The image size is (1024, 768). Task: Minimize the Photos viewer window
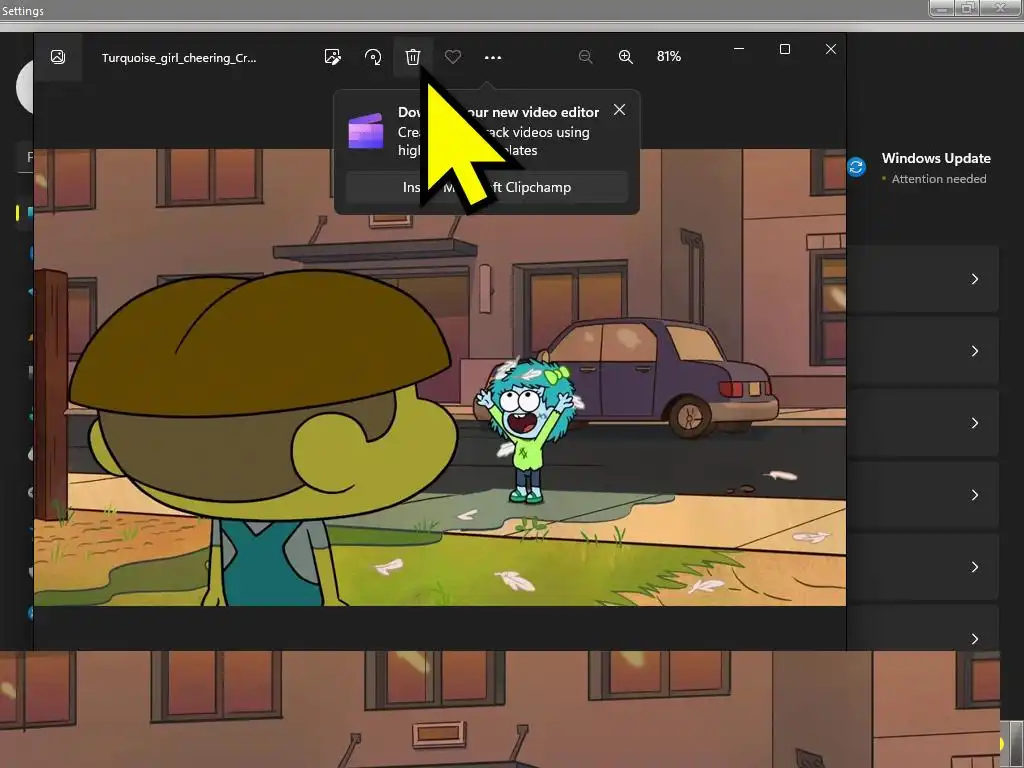[x=739, y=49]
